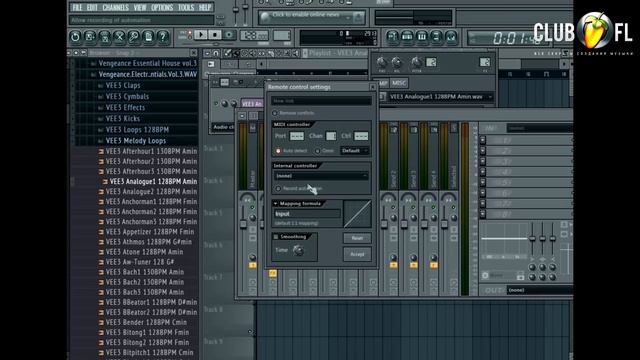Open the TOOLS menu
This screenshot has width=640, height=360.
tap(186, 7)
